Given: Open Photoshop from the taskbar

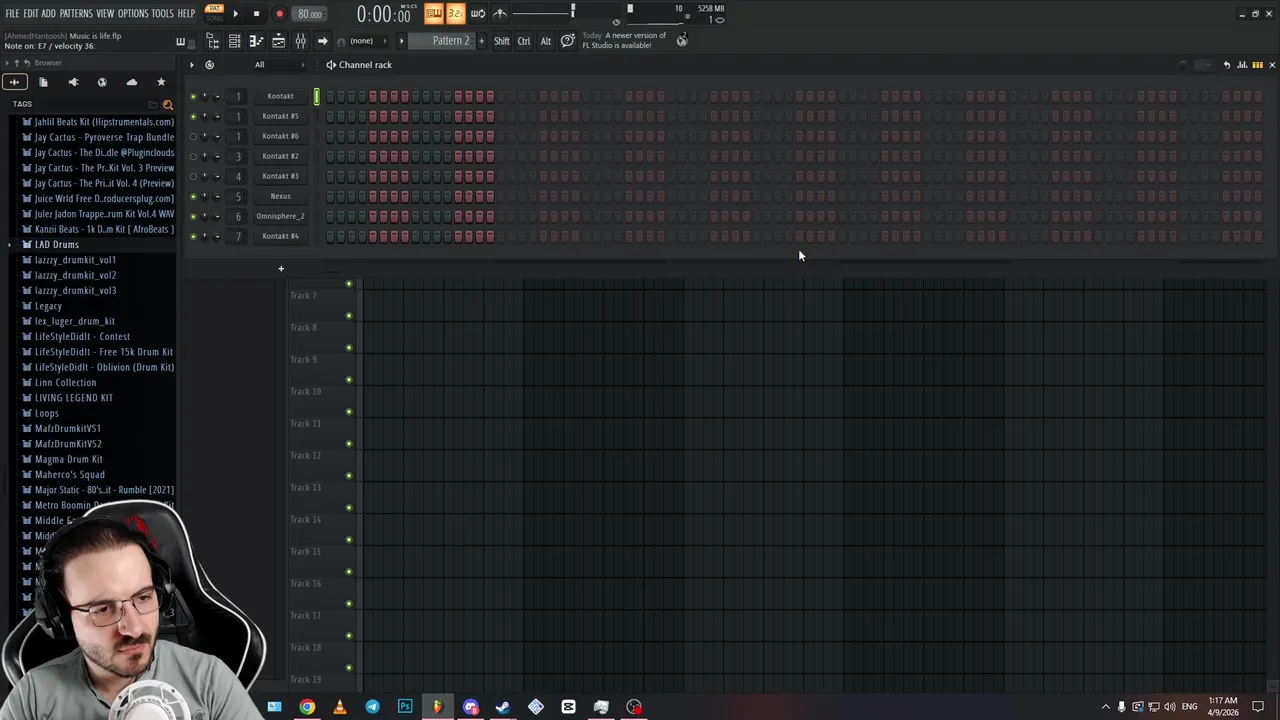Looking at the screenshot, I should pos(405,707).
